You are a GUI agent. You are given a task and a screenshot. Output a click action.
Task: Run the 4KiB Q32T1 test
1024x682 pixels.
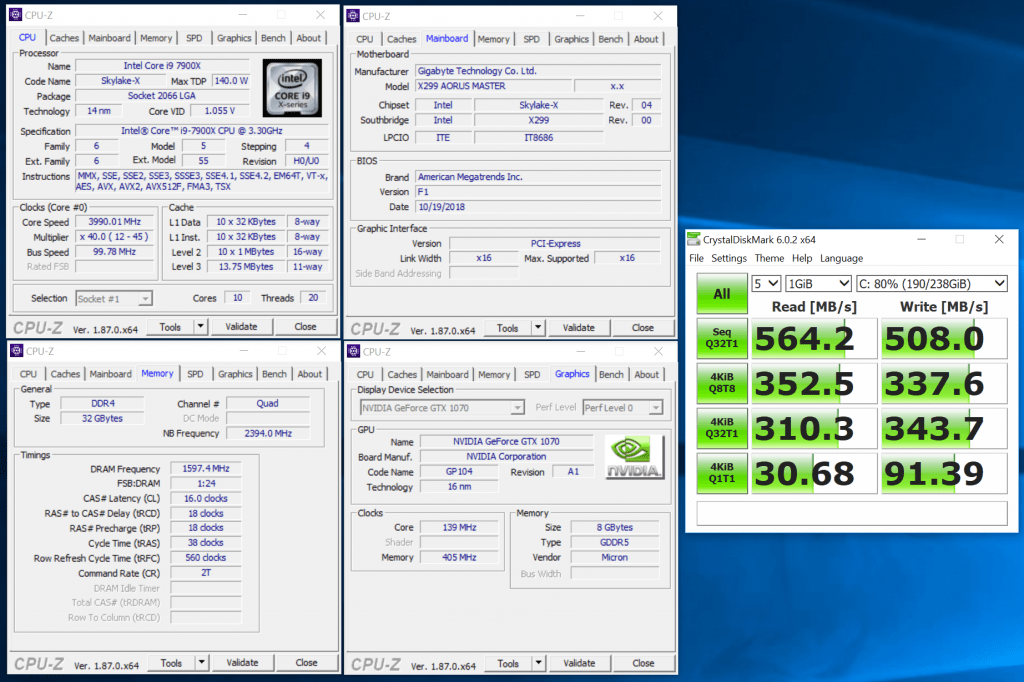720,428
